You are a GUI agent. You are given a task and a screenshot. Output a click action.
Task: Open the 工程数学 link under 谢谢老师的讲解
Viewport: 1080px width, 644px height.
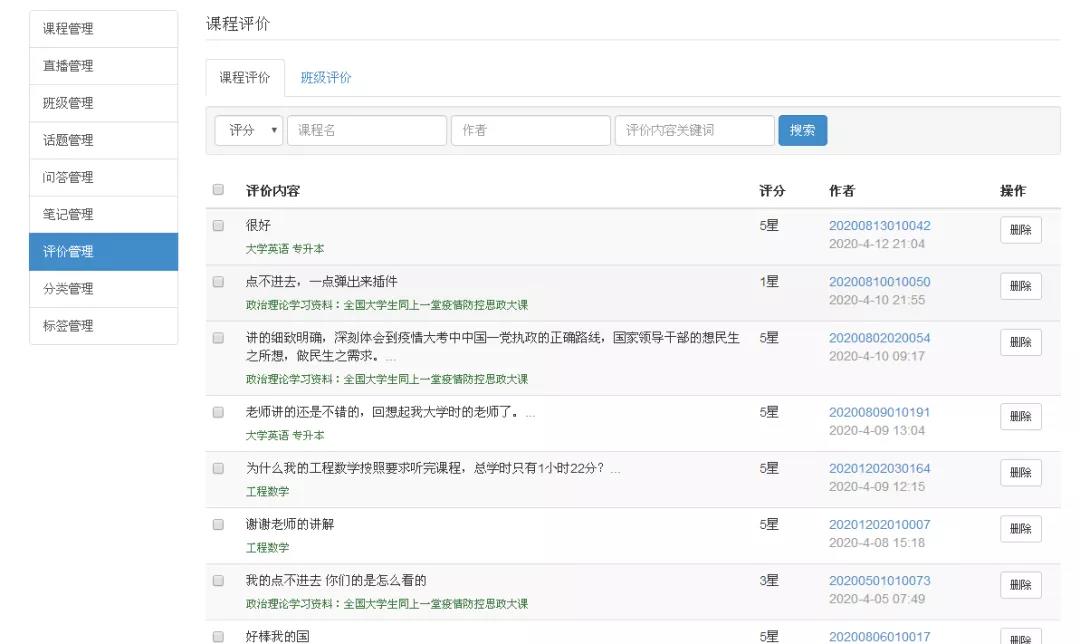[x=267, y=548]
